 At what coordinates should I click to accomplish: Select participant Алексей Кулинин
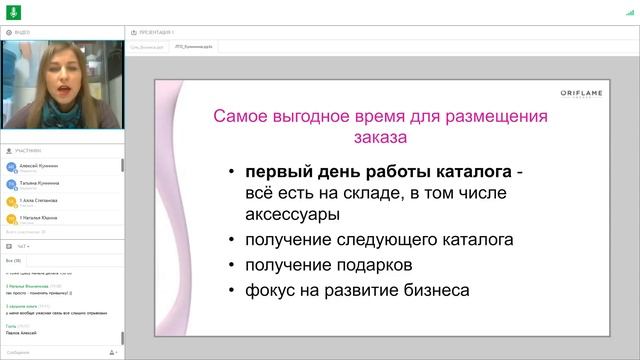pos(62,167)
